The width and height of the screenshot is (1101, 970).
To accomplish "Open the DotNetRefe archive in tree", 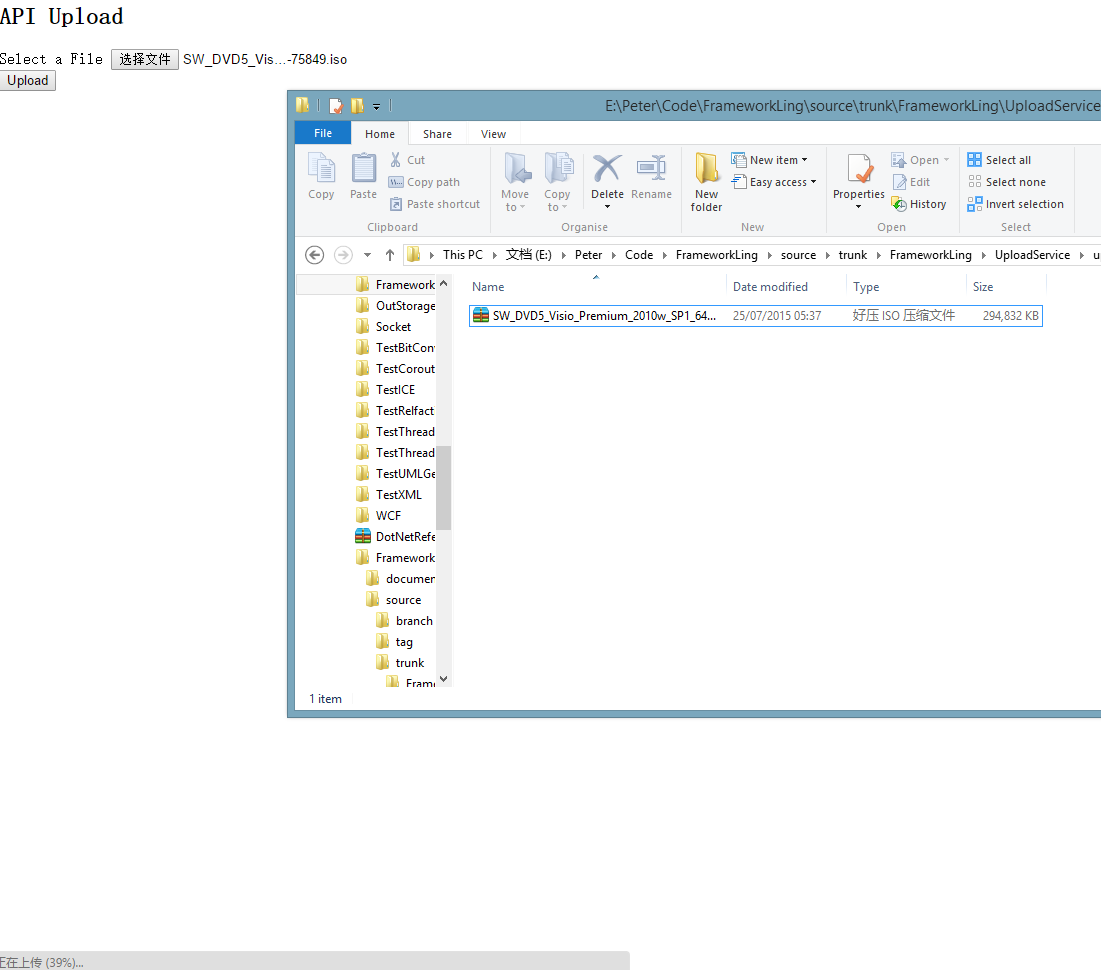I will click(x=395, y=537).
